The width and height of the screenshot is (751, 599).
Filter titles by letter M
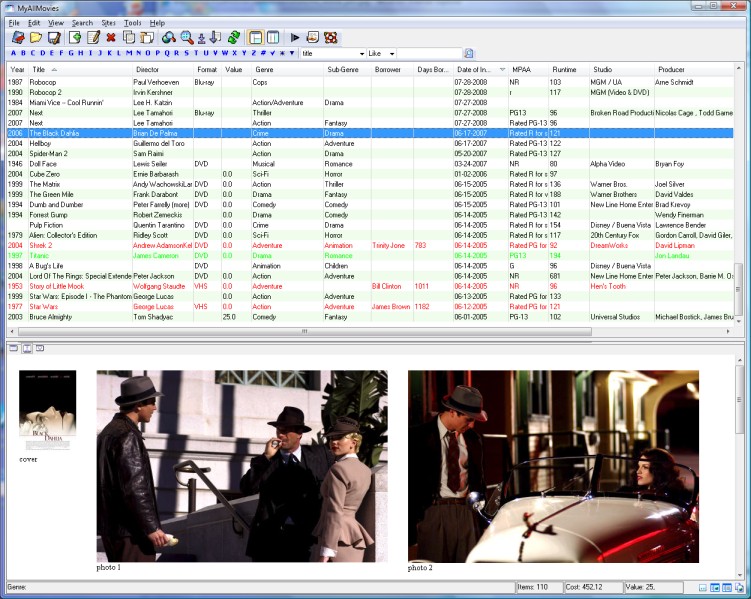[x=128, y=53]
